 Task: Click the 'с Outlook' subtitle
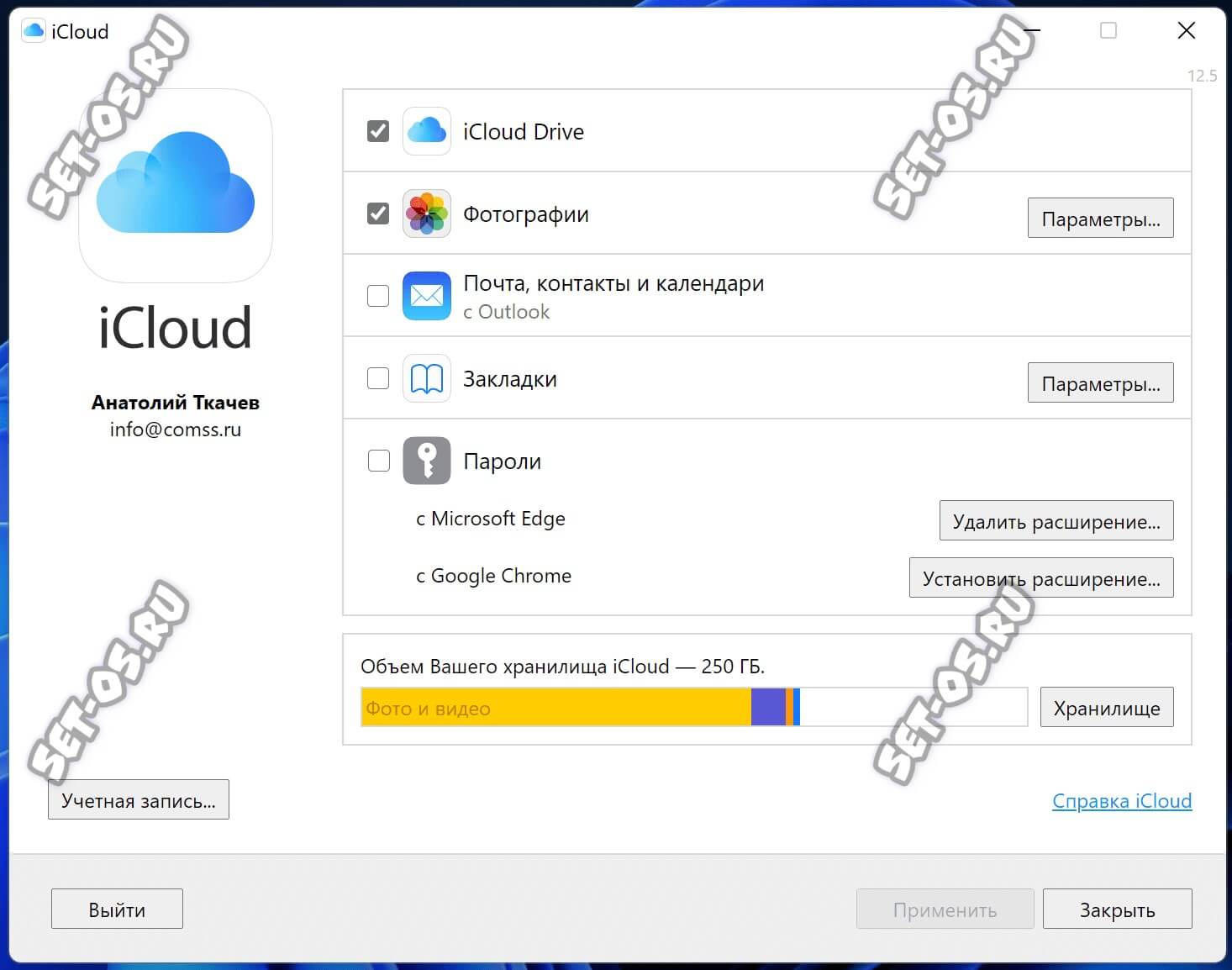[x=507, y=312]
